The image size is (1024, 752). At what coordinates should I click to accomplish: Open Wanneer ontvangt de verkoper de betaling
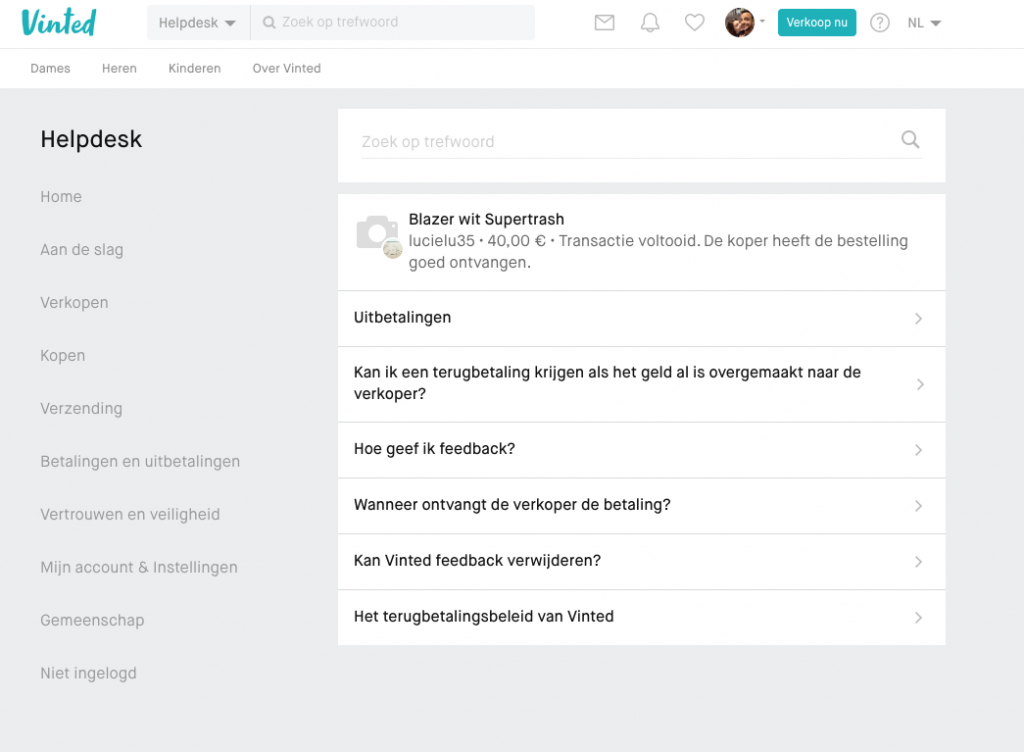(641, 506)
